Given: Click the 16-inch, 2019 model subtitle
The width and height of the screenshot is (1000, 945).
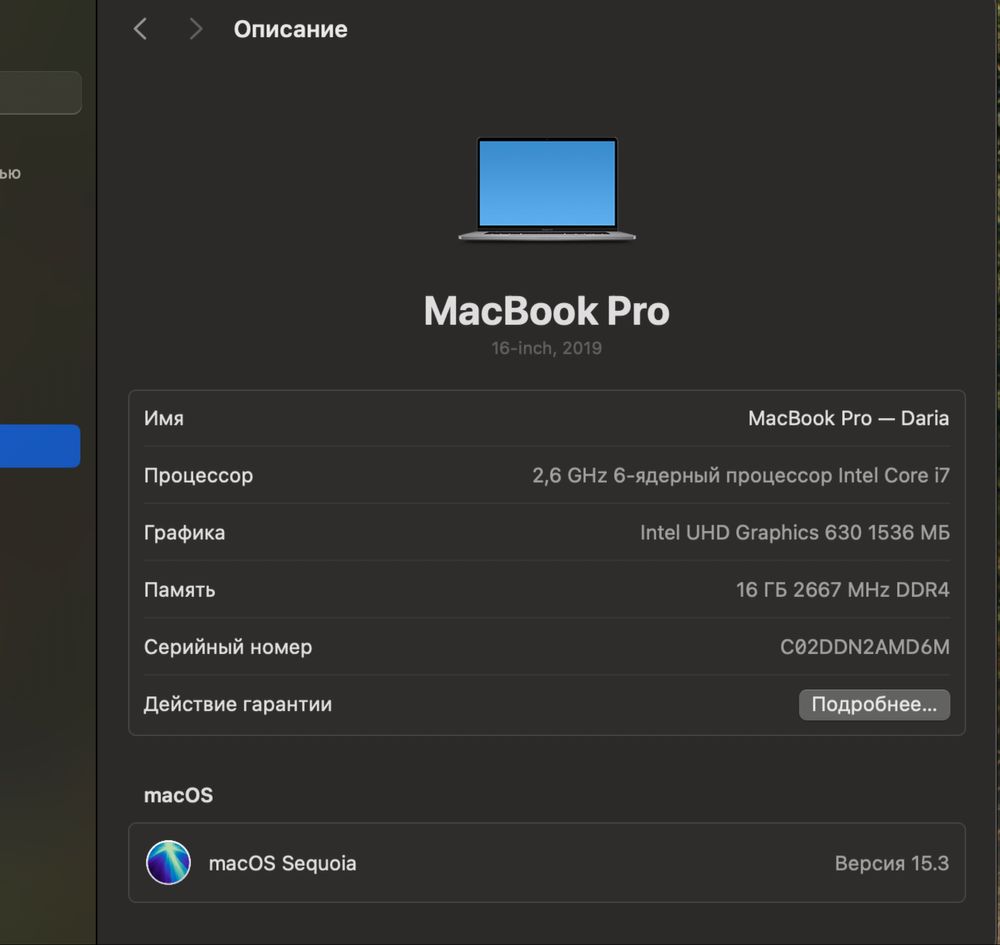Looking at the screenshot, I should pyautogui.click(x=547, y=348).
